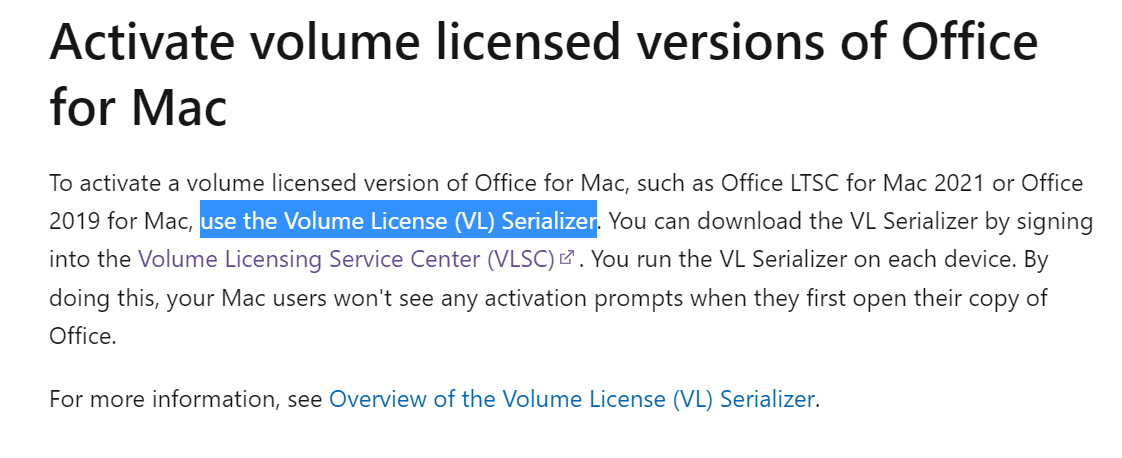1122x458 pixels.
Task: Open the Volume Licensing Service Center (VLSC) link
Action: [x=346, y=259]
